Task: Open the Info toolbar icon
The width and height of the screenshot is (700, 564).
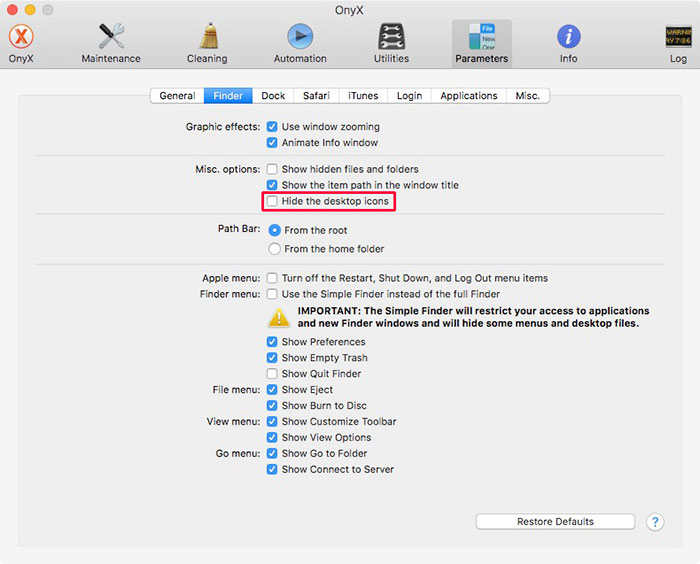Action: (x=568, y=37)
